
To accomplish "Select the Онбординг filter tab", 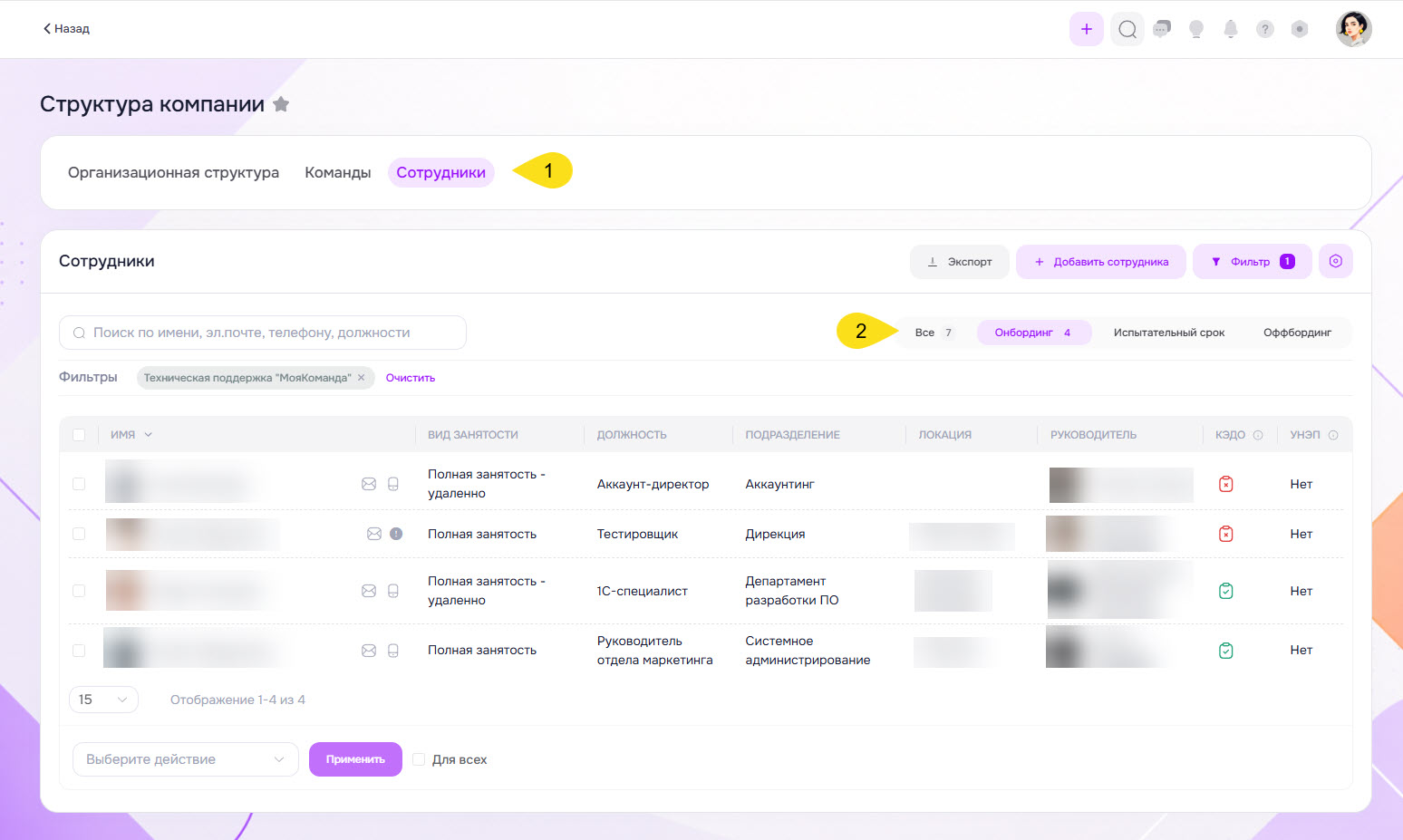I will [x=1033, y=333].
